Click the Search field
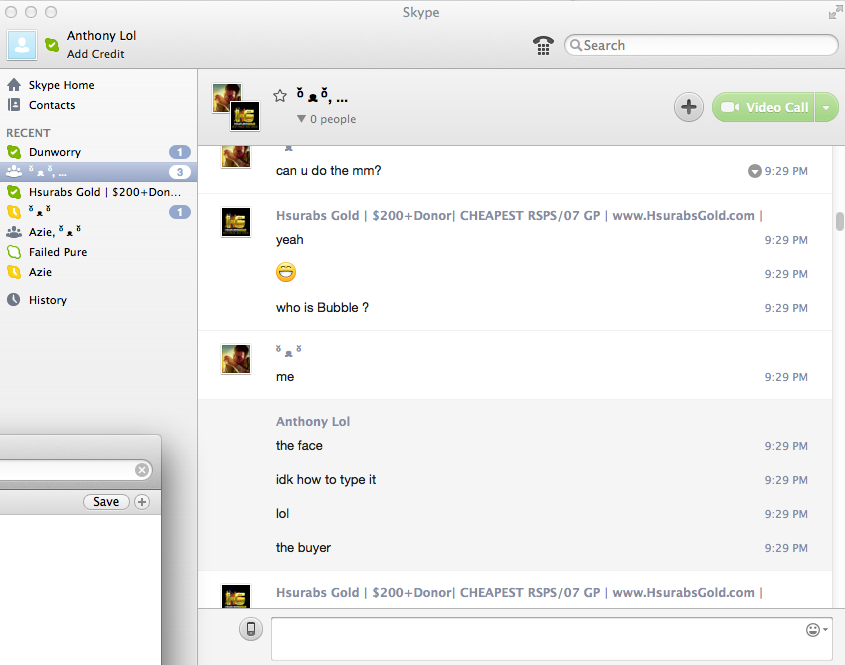 [x=701, y=45]
